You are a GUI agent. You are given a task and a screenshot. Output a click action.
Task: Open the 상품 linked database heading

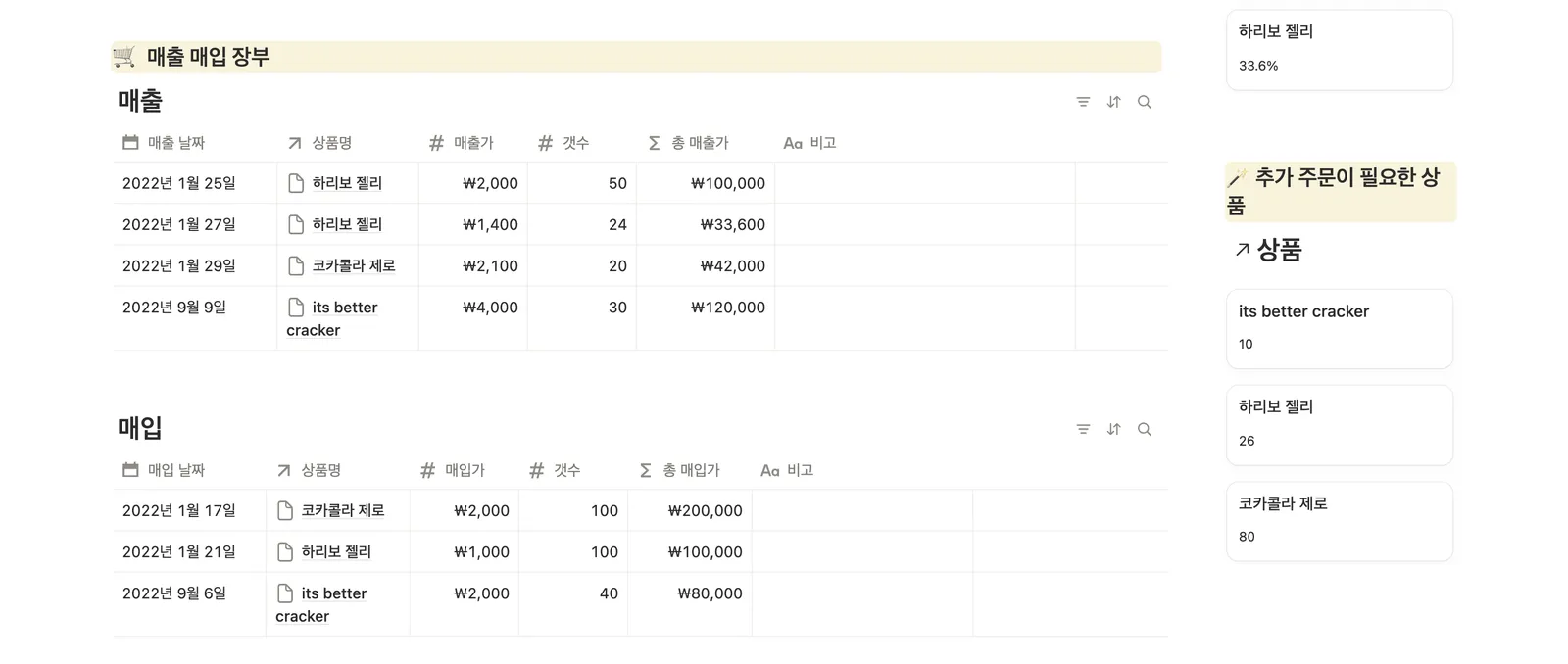(1279, 250)
